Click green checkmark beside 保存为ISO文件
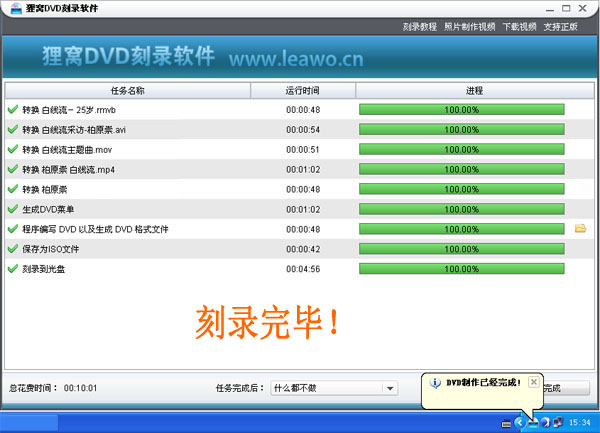 [13, 249]
